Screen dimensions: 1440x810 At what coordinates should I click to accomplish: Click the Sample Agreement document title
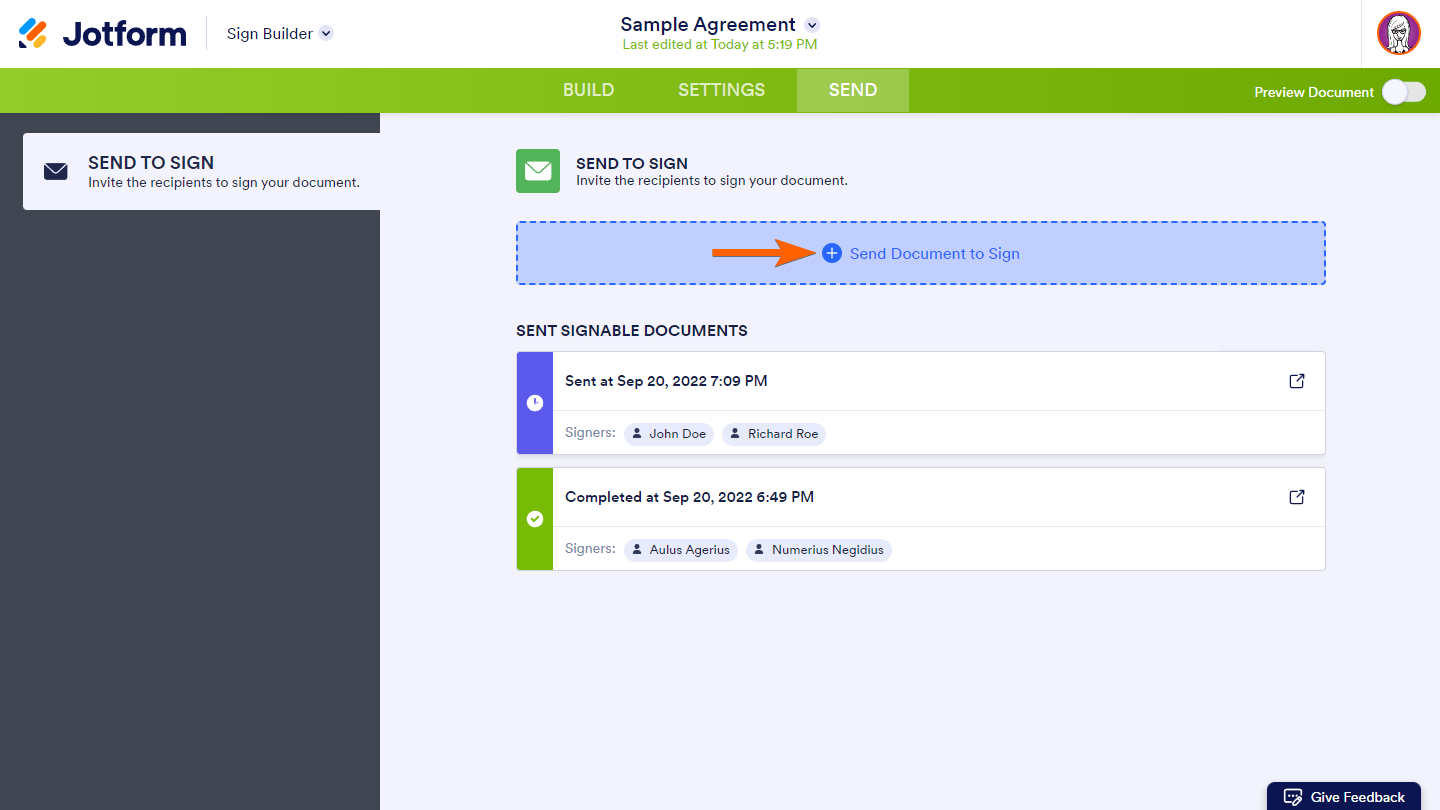click(708, 25)
